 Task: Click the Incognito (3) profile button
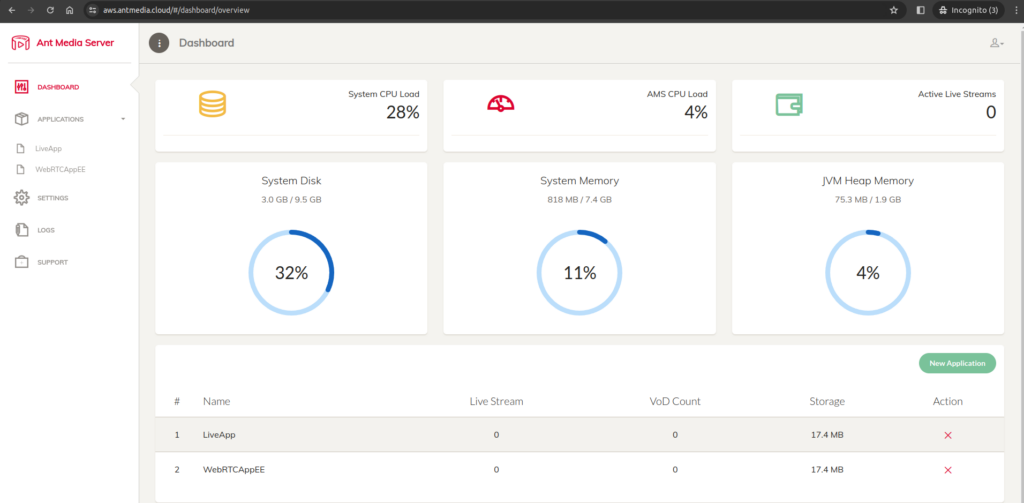(968, 10)
